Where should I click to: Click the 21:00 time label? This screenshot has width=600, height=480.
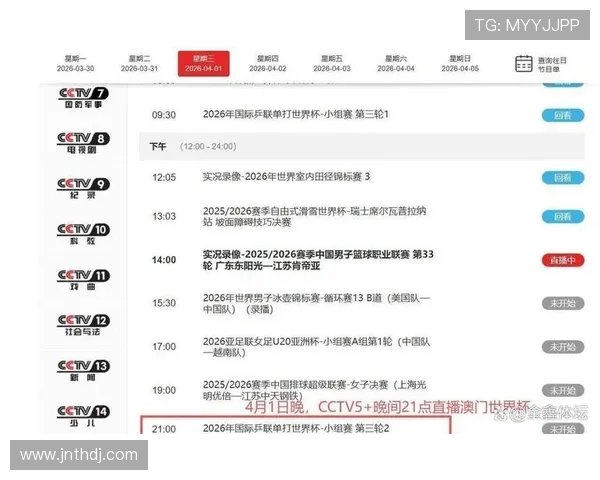tap(164, 429)
